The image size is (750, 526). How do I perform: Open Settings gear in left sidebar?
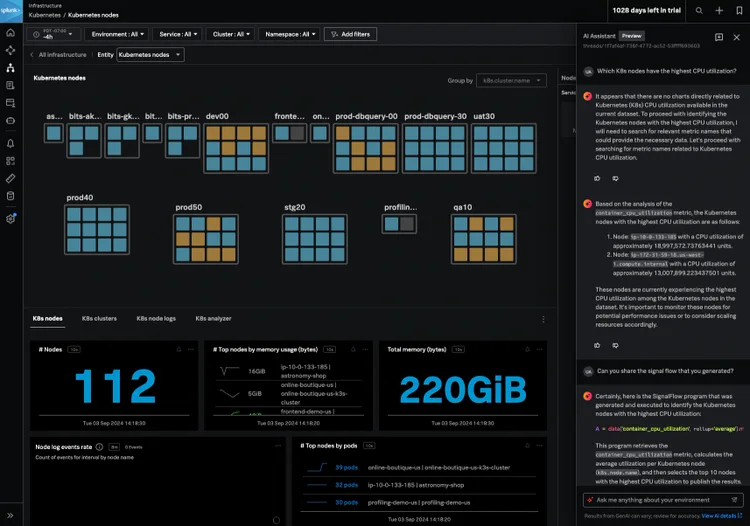10,218
